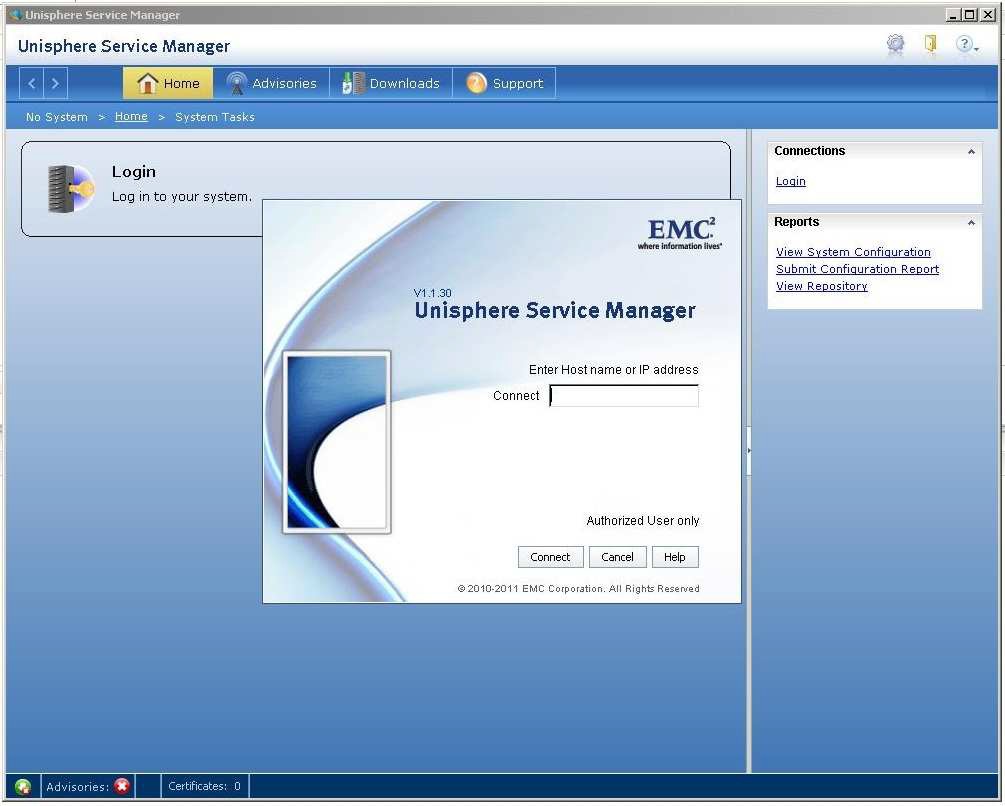
Task: Click the Login server key icon
Action: coord(71,188)
